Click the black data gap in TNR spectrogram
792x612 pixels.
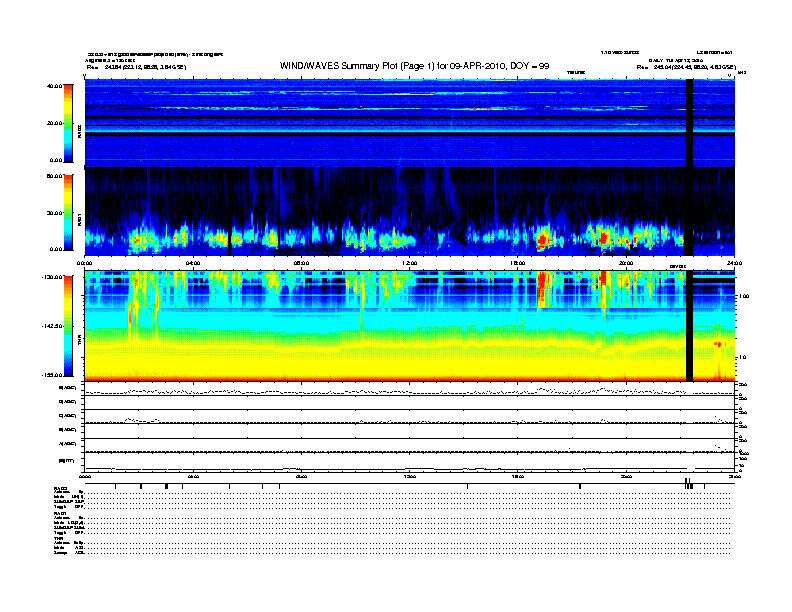tap(689, 326)
